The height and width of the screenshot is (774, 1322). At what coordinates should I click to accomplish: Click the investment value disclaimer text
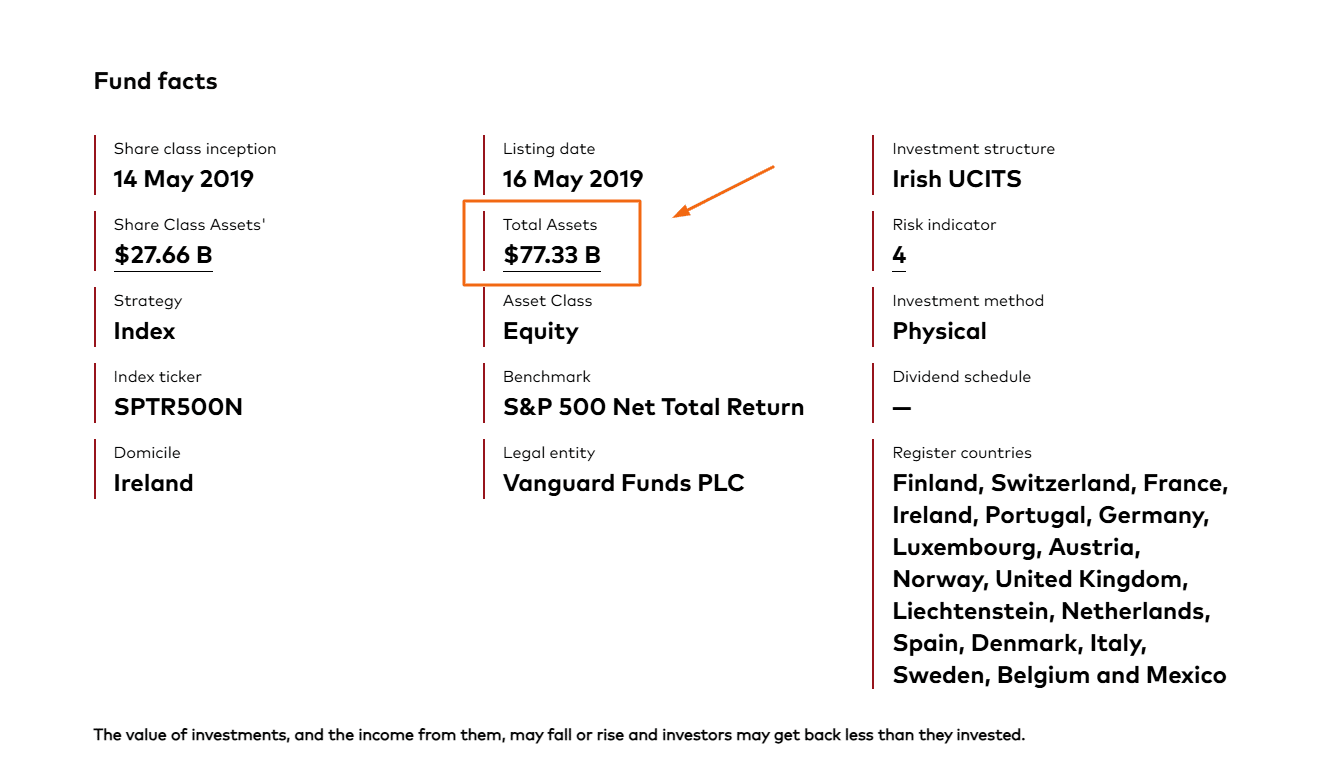pyautogui.click(x=559, y=735)
